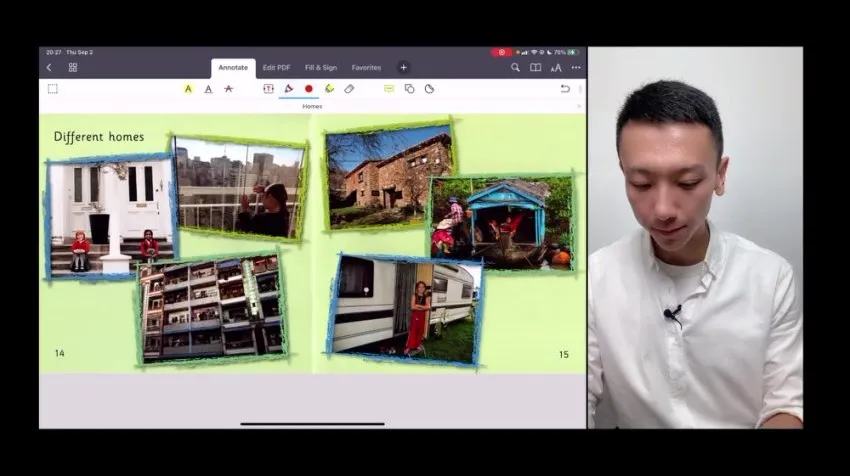Choose the text box tool
Screen dimensions: 850x476
coord(268,89)
